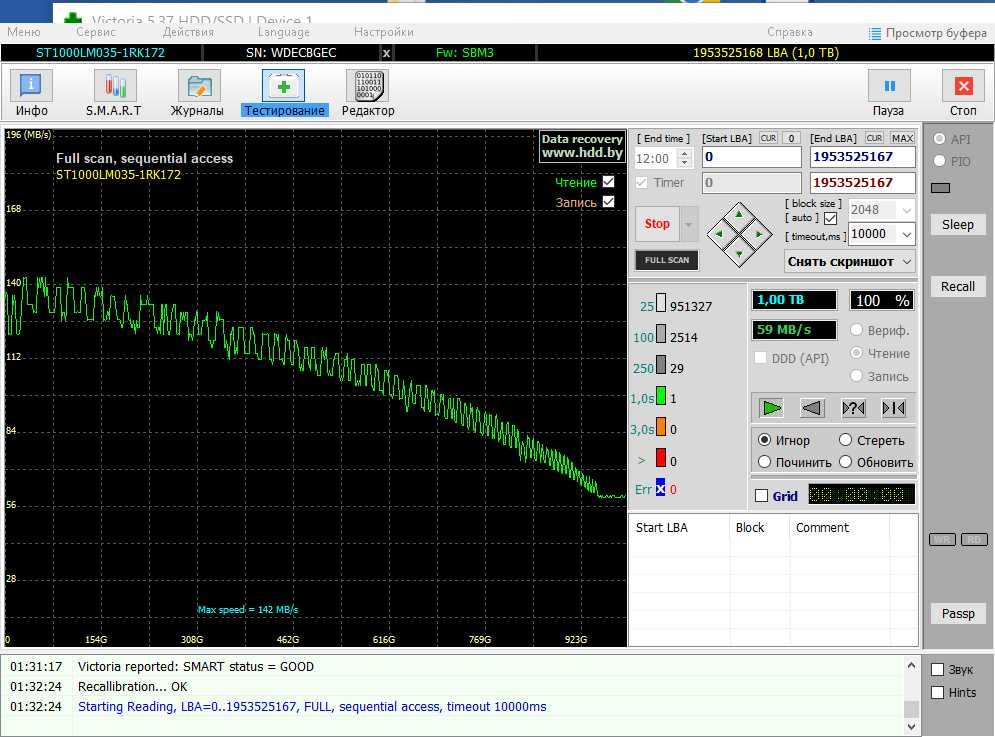This screenshot has height=737, width=995.
Task: Open dropdown arrow beside Stop button
Action: click(689, 224)
